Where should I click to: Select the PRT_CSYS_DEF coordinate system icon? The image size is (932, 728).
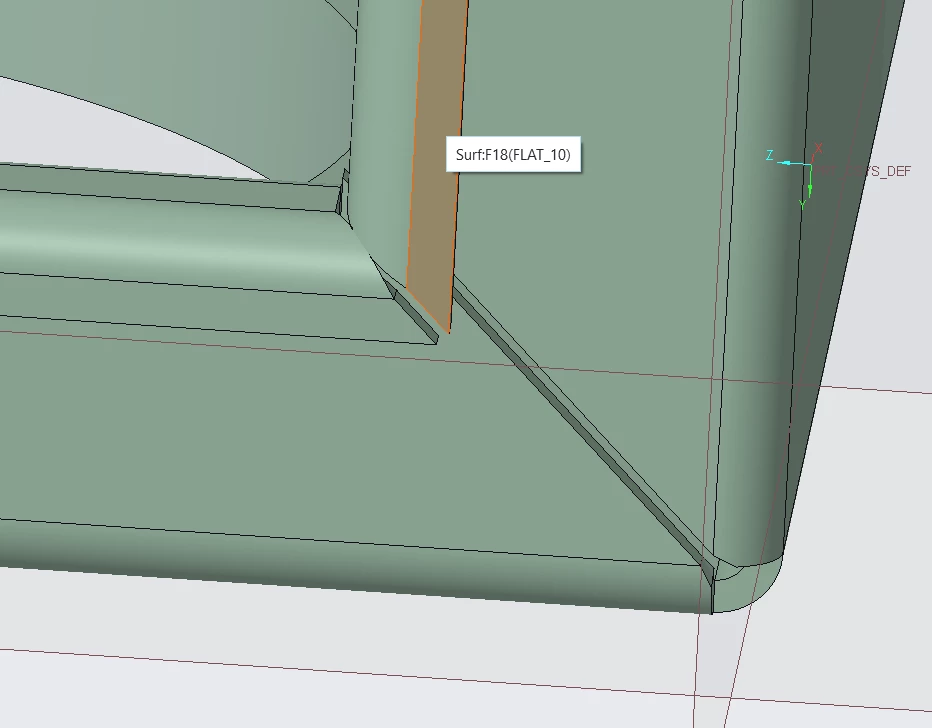pyautogui.click(x=810, y=164)
